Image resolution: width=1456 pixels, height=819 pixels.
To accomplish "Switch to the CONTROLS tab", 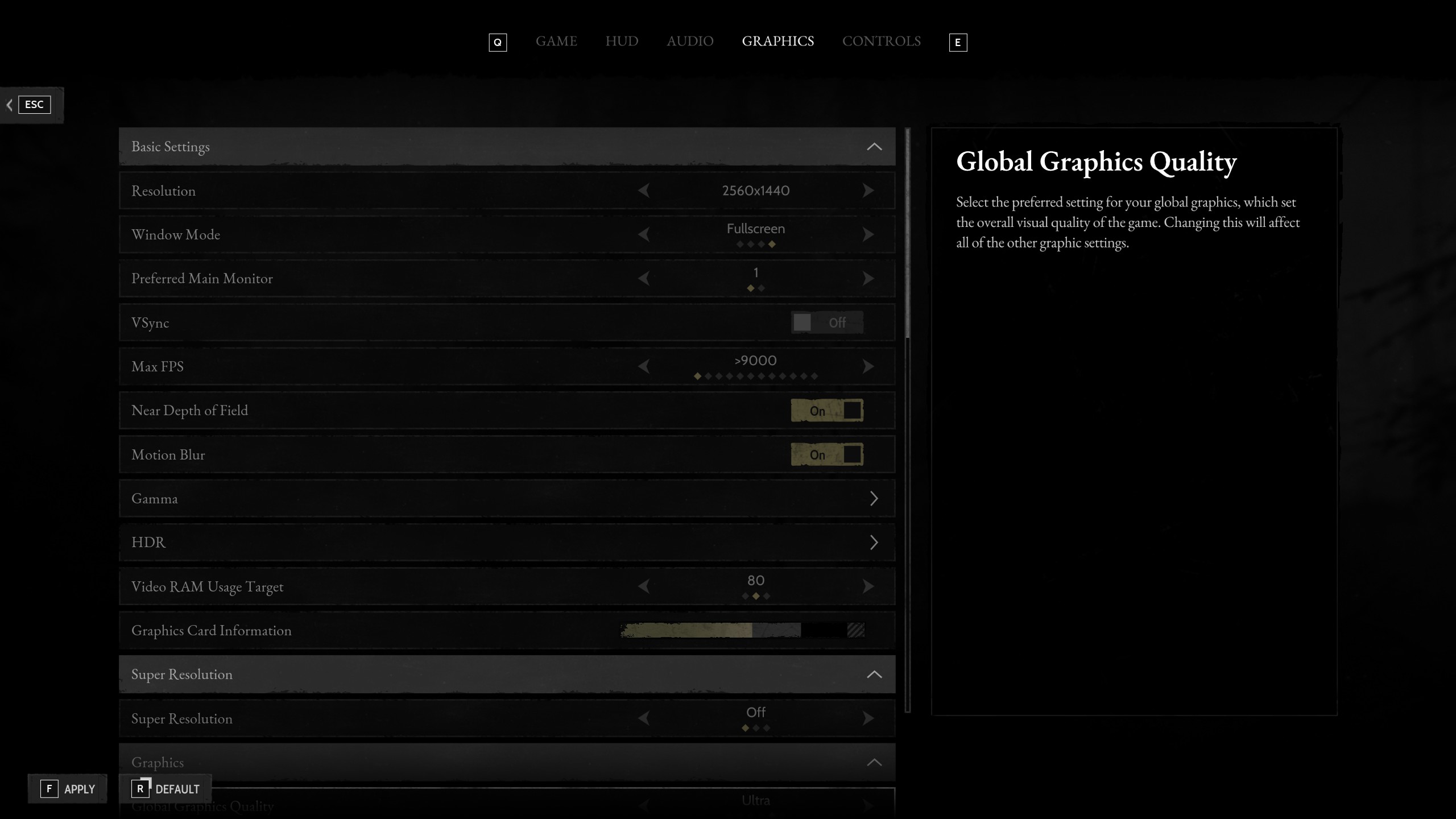I will 881,42.
